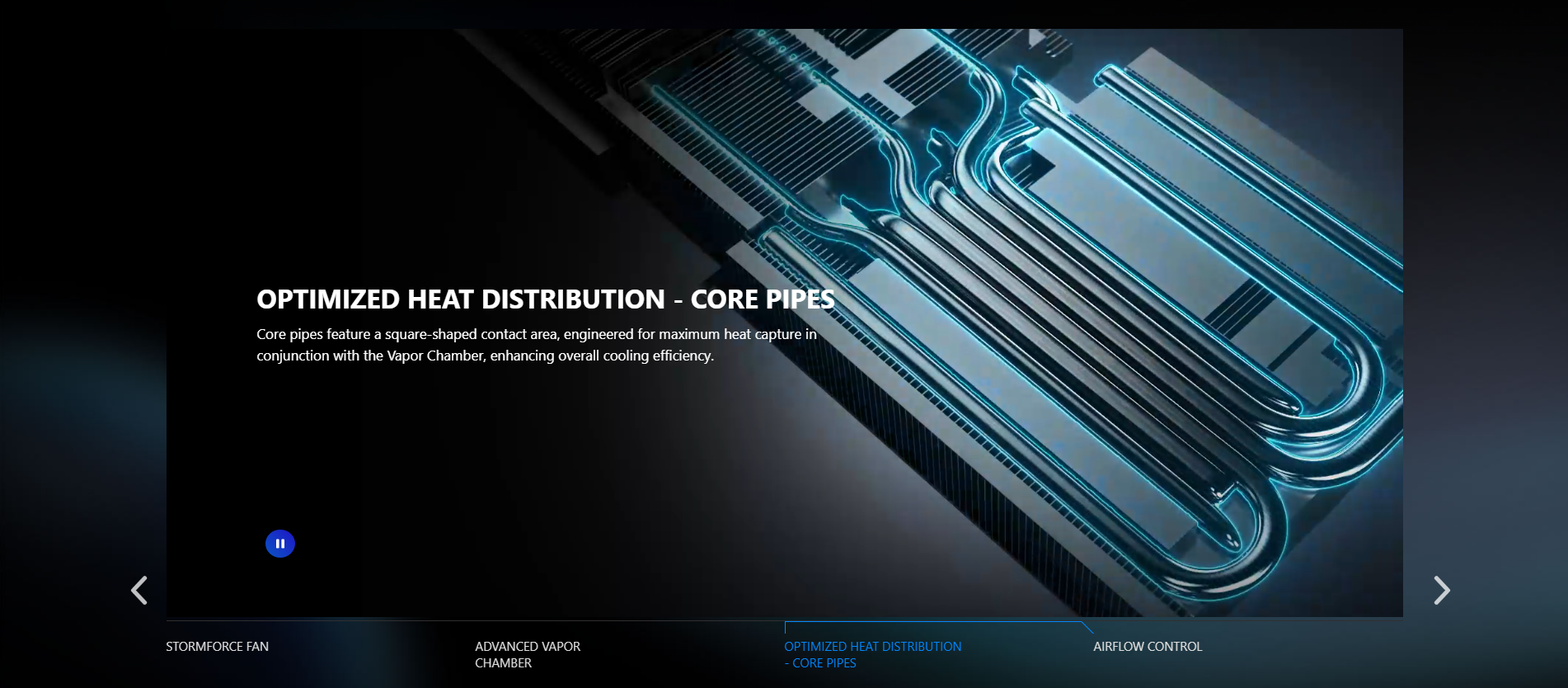Click the blue progress bar above Core Pipes tab
The height and width of the screenshot is (688, 1568).
click(x=932, y=622)
